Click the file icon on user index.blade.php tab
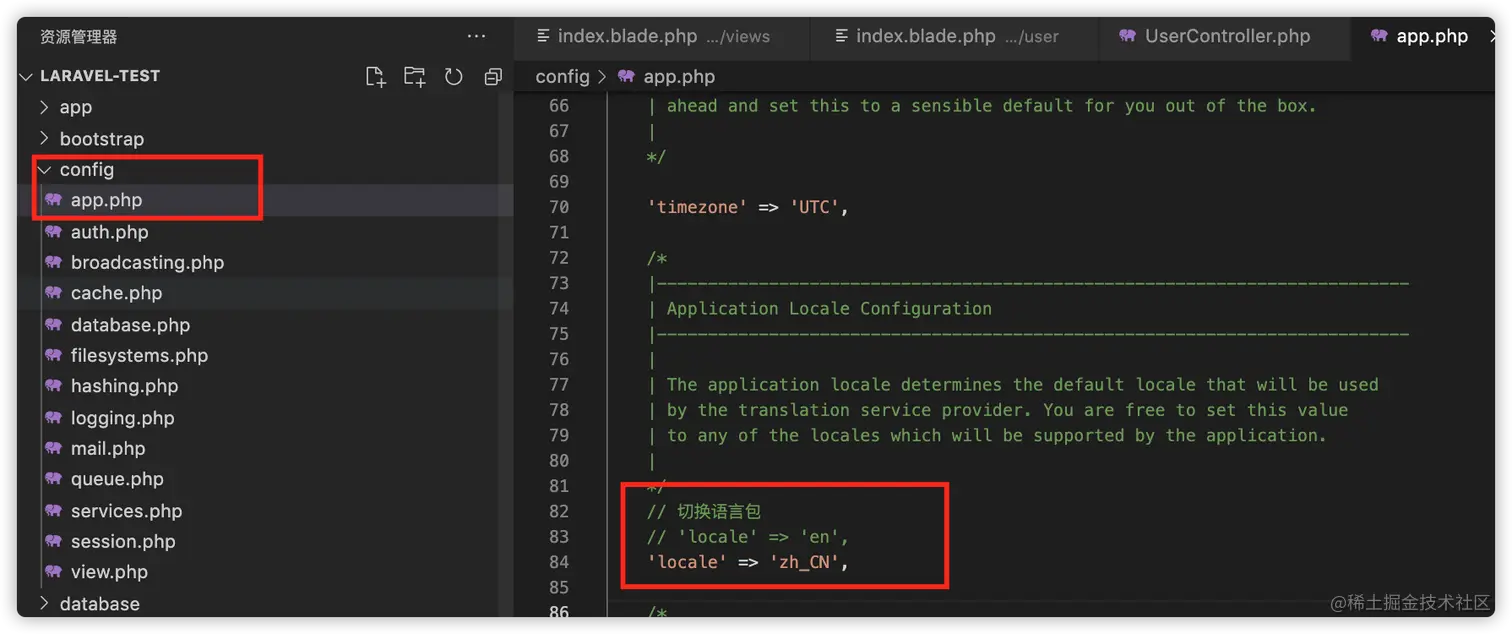Image resolution: width=1512 pixels, height=634 pixels. 842,36
